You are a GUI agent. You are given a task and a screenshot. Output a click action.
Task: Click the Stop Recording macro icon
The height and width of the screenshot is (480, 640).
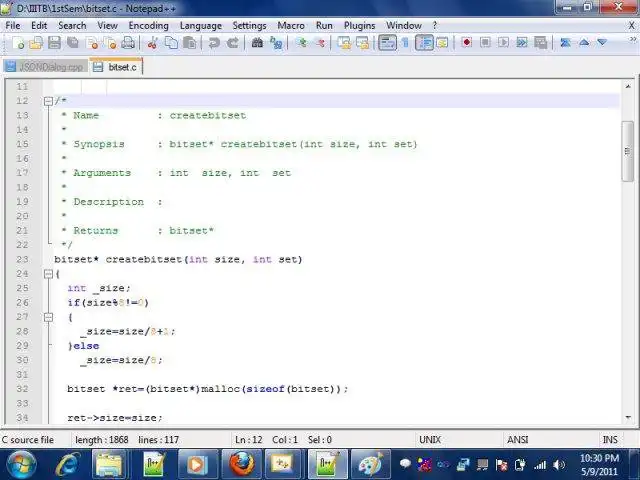pos(485,42)
